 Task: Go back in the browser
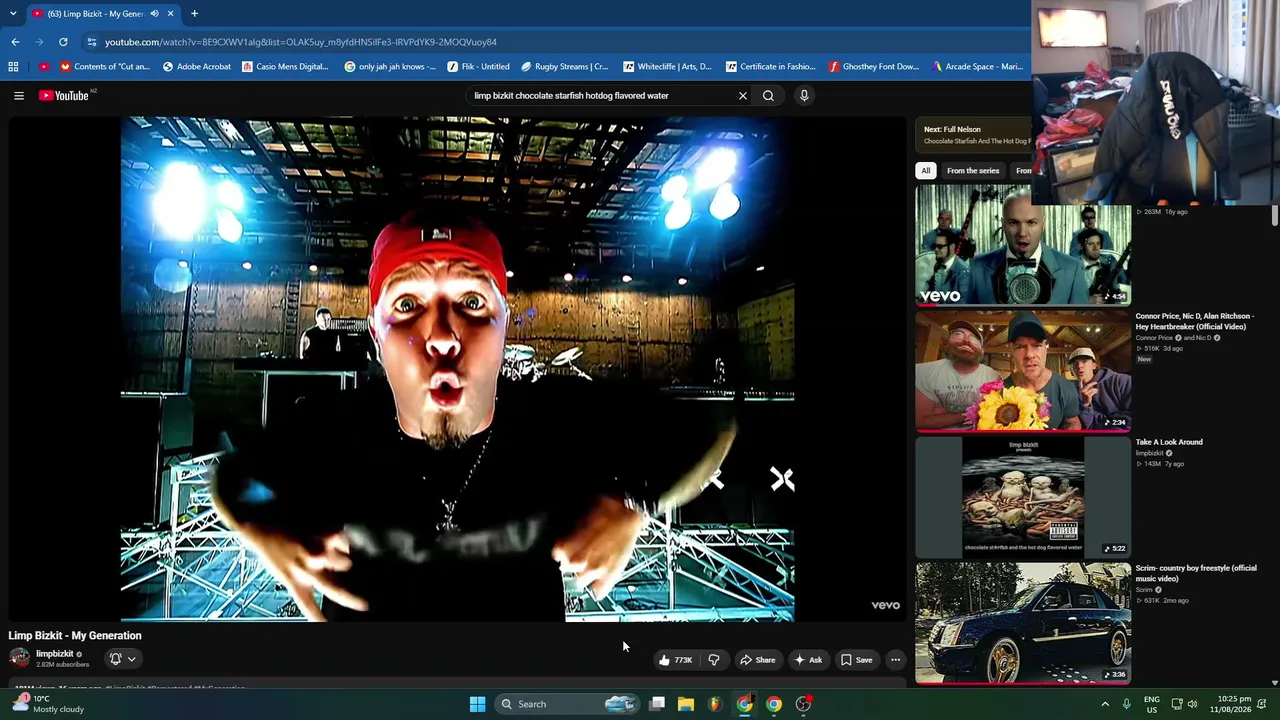(x=15, y=42)
